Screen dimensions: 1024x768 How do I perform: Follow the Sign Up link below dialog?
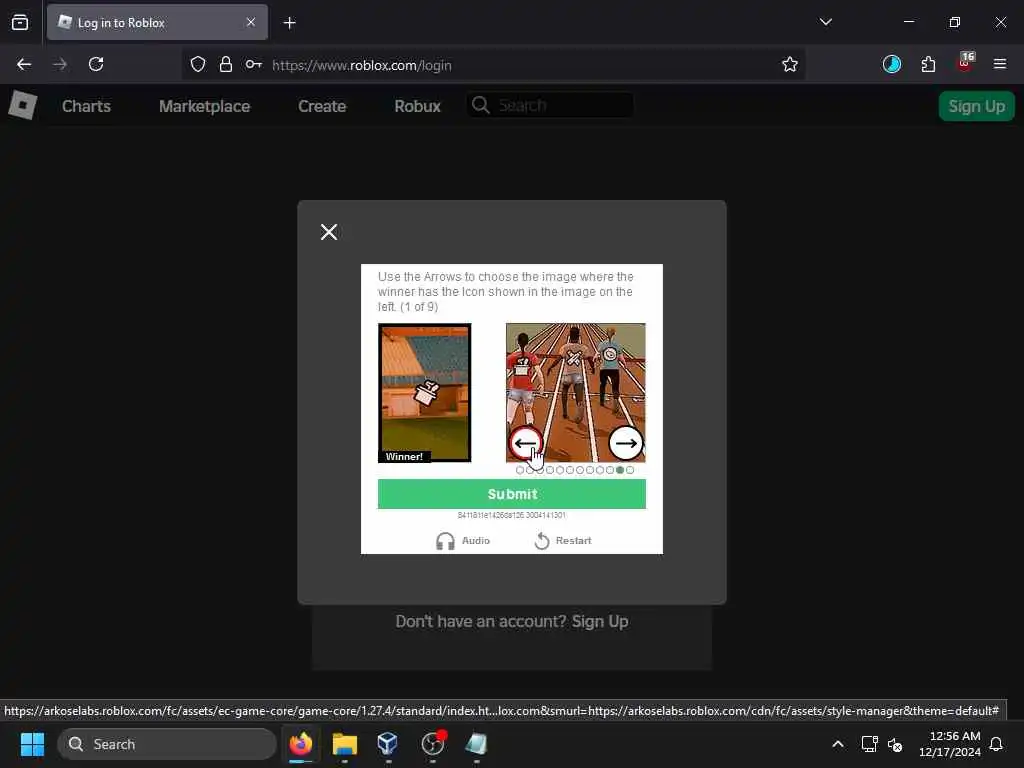tap(600, 621)
